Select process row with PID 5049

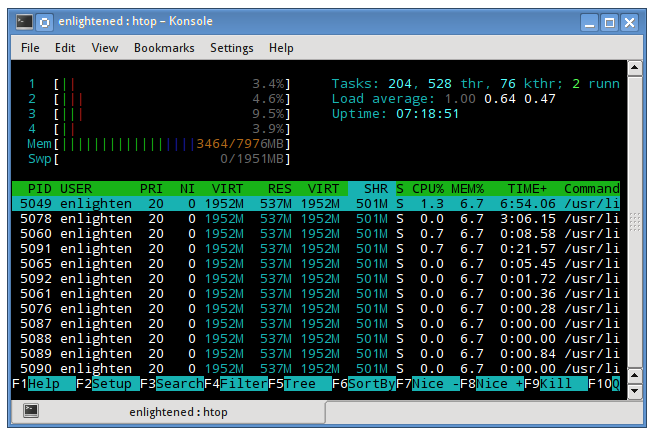point(316,204)
